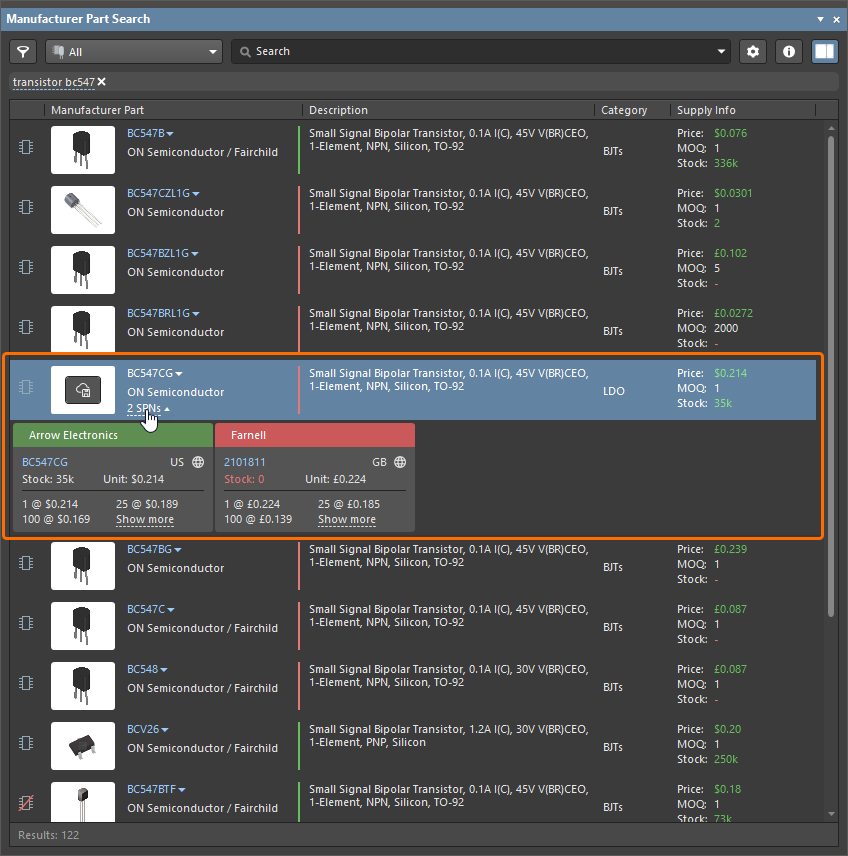The image size is (848, 856).
Task: Open search settings gear icon
Action: (753, 51)
